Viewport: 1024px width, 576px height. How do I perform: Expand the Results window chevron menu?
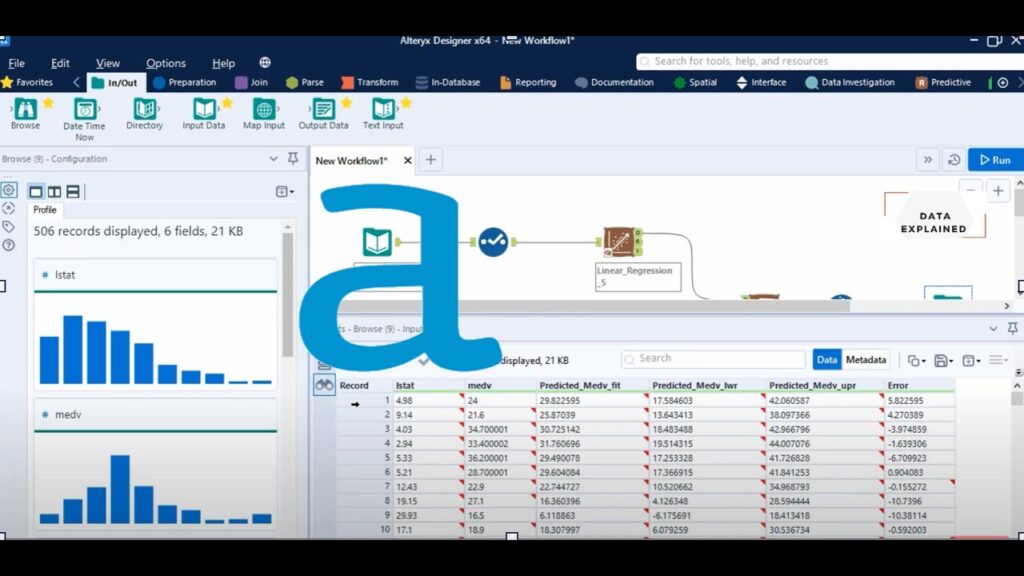point(993,328)
